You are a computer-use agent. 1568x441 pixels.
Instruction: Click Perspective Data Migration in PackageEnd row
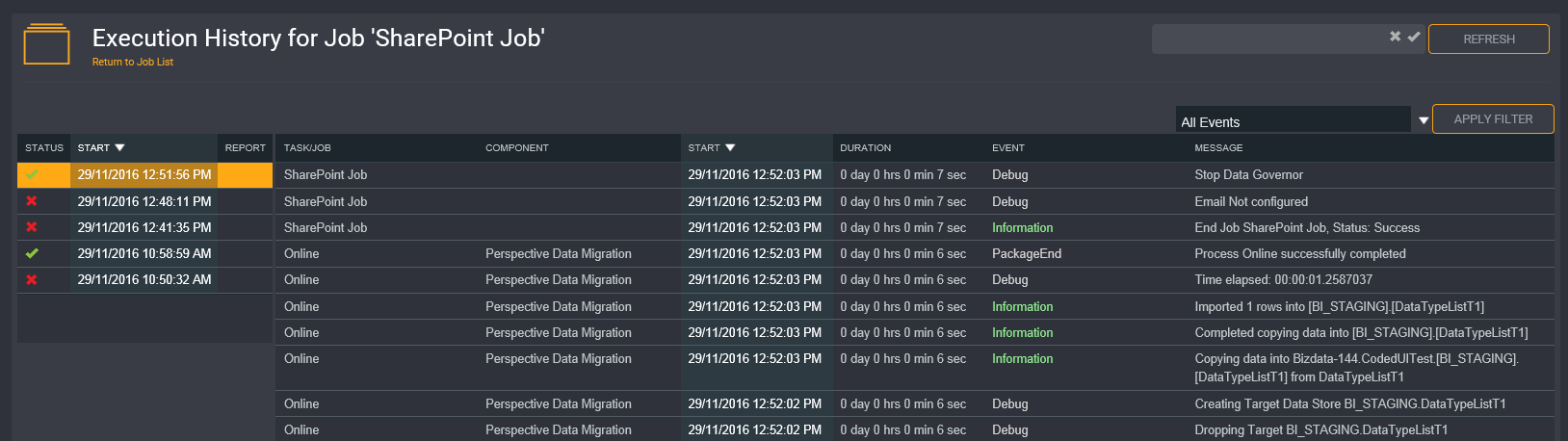559,253
